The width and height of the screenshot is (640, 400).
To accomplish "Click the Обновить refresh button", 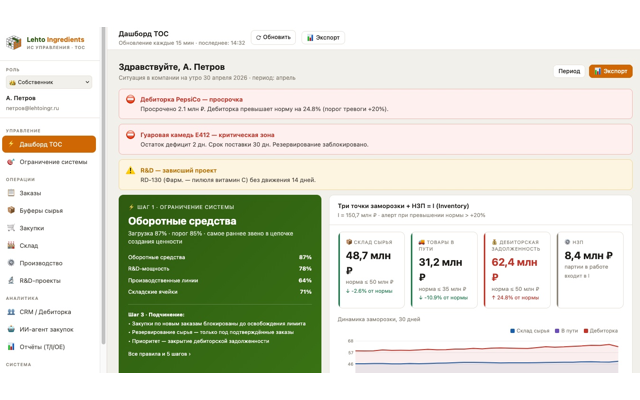I will click(x=273, y=37).
